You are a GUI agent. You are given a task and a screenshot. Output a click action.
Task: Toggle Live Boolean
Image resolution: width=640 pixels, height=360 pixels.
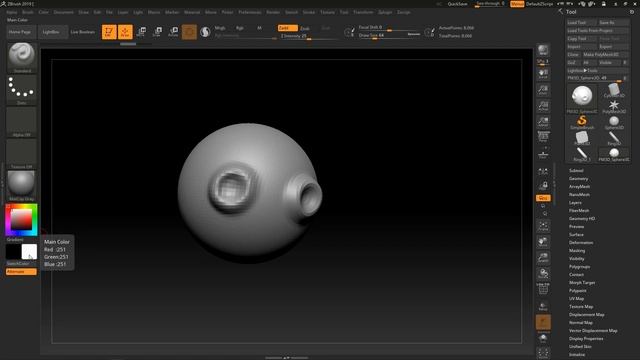[x=83, y=32]
